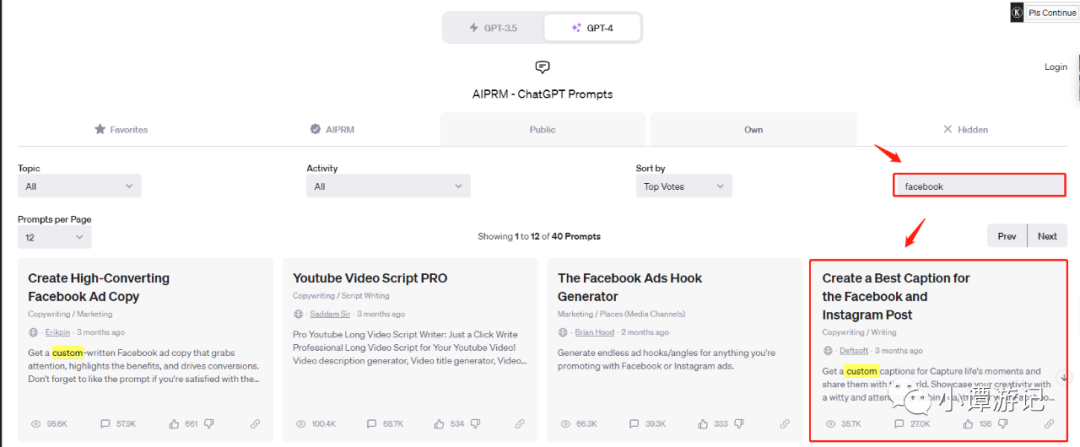The height and width of the screenshot is (447, 1080).
Task: Open author Brian Hood profile link
Action: pyautogui.click(x=595, y=332)
